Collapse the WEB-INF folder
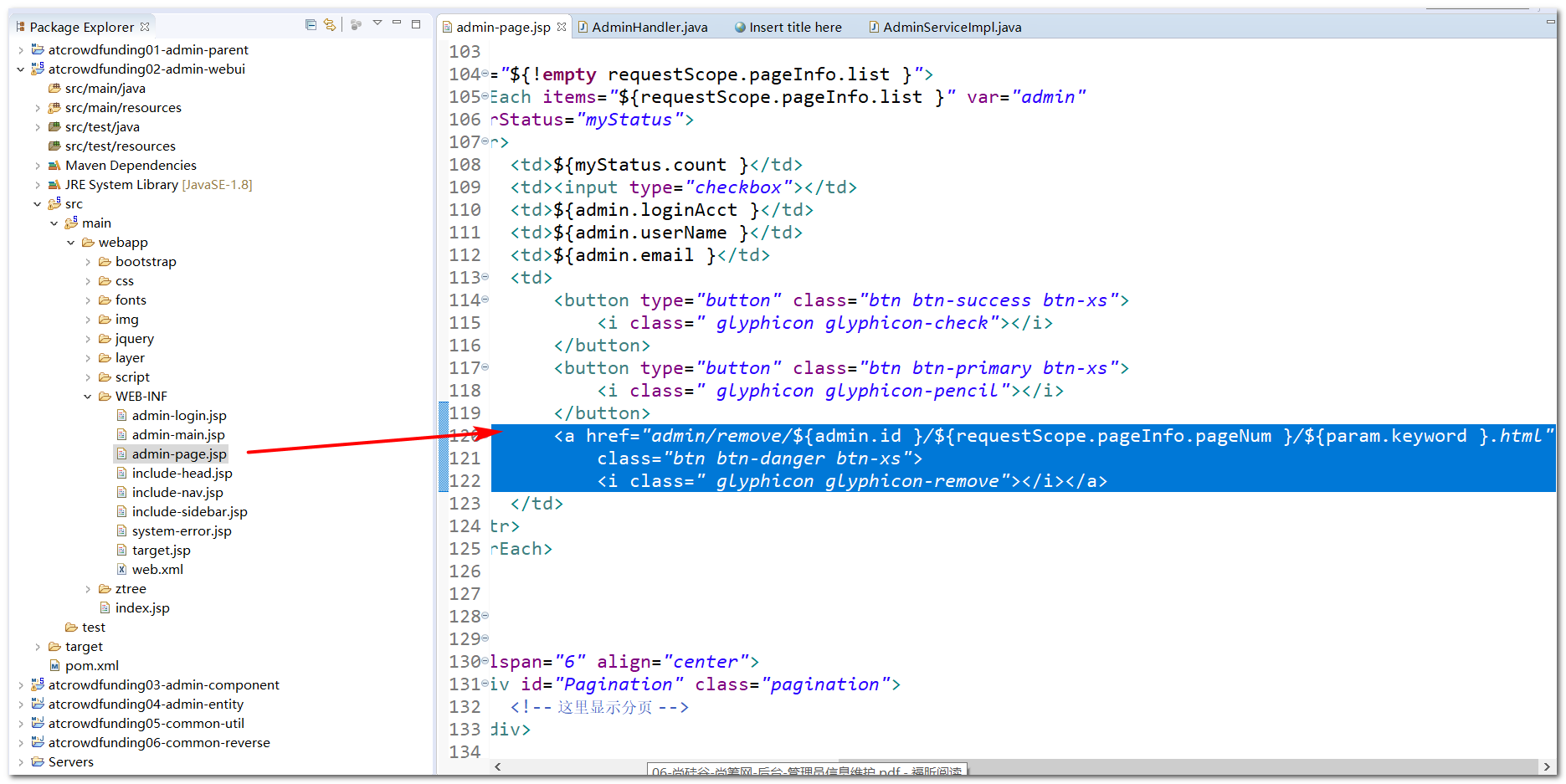Viewport: 1566px width, 784px height. (88, 397)
